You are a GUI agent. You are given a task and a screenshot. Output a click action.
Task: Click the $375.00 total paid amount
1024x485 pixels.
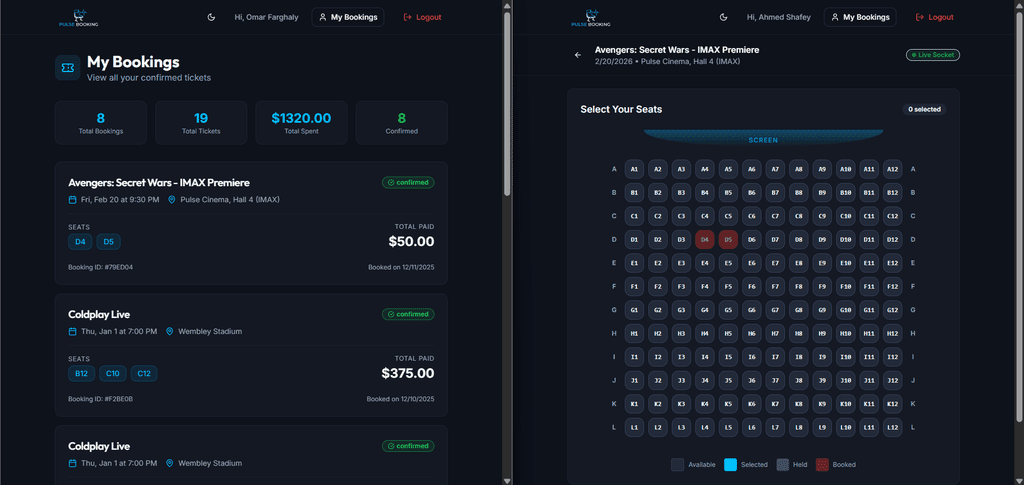pyautogui.click(x=408, y=373)
